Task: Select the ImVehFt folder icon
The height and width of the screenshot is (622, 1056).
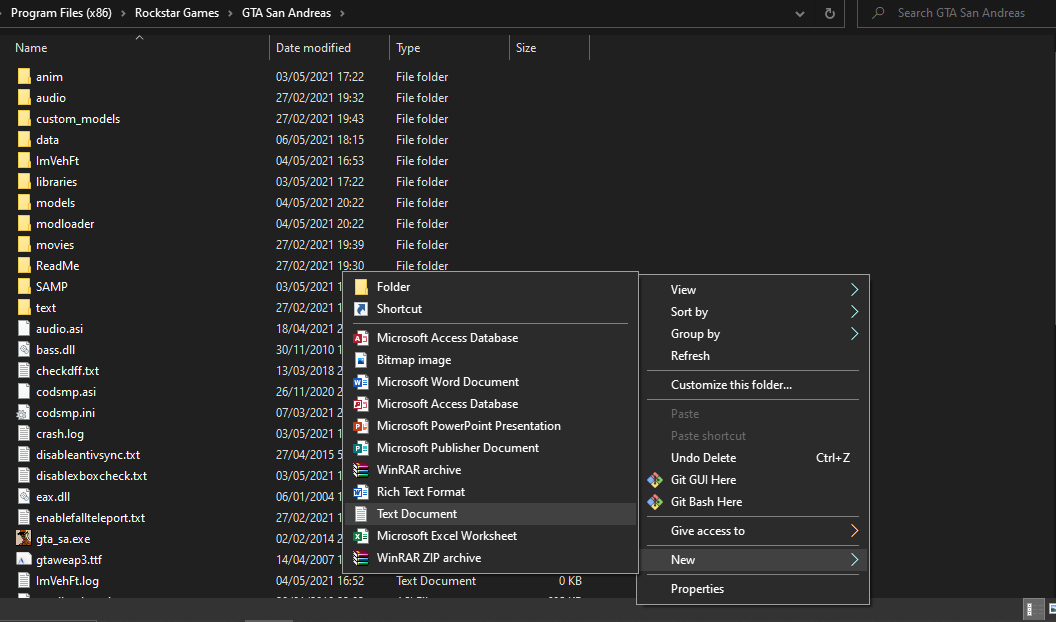Action: tap(24, 161)
